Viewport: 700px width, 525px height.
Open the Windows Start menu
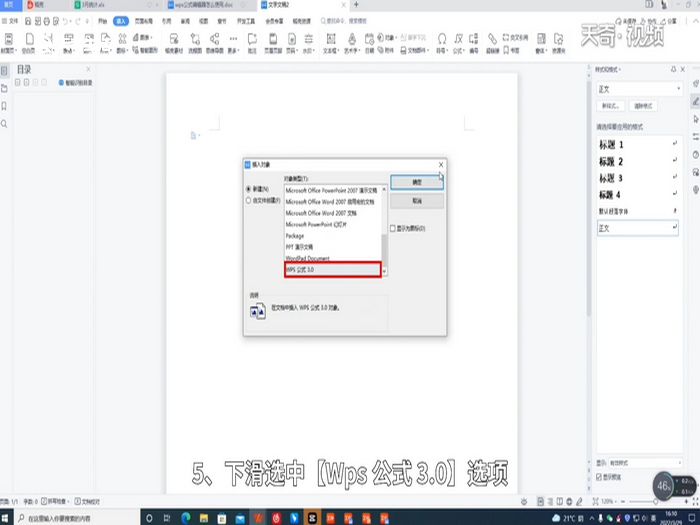(x=6, y=518)
